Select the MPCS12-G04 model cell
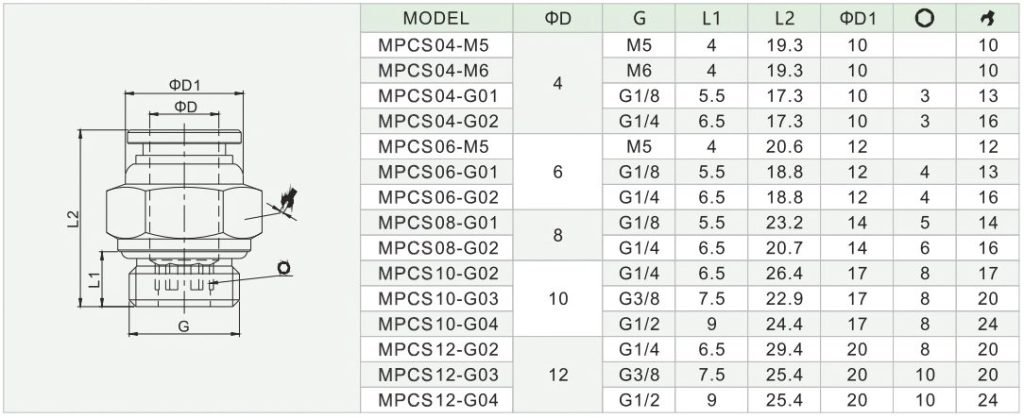1024x418 pixels. pyautogui.click(x=438, y=400)
